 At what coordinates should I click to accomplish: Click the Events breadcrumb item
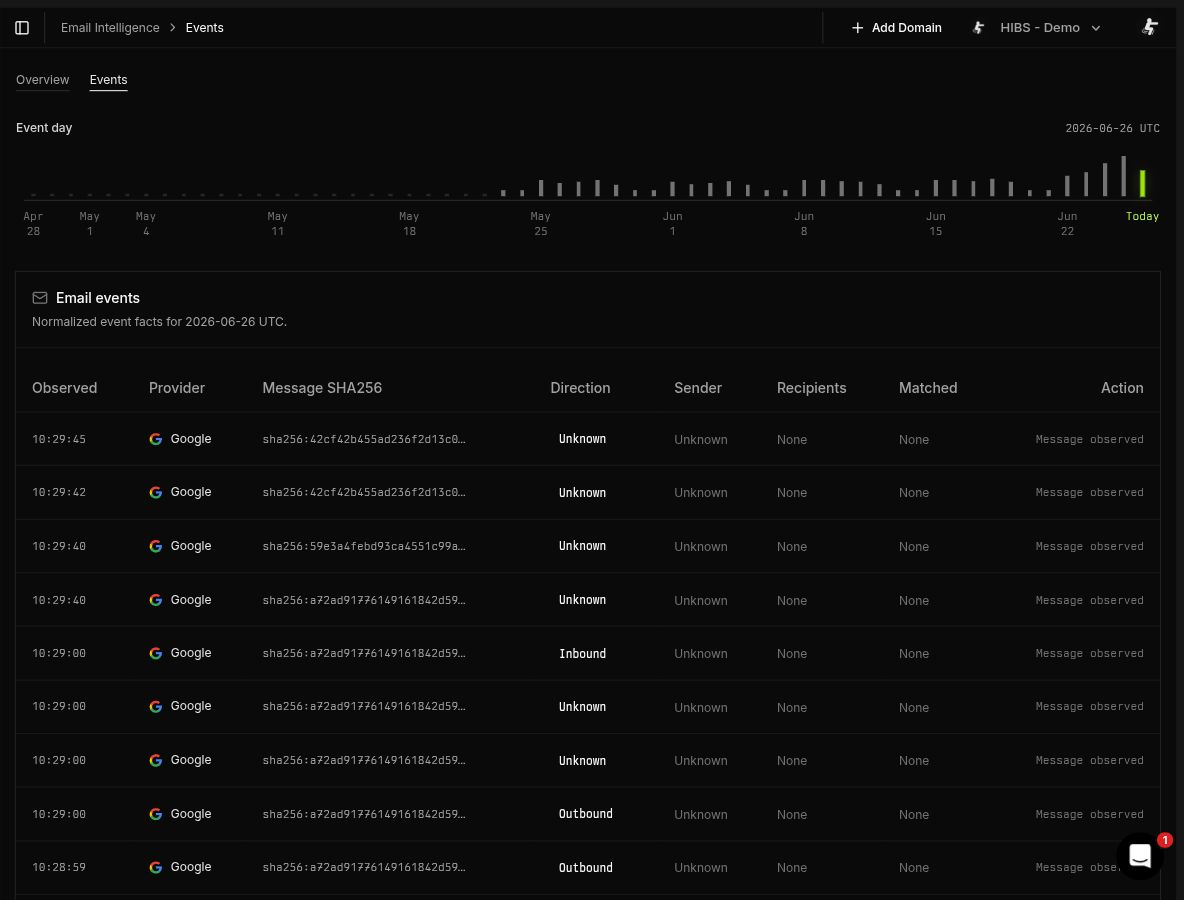click(x=205, y=28)
